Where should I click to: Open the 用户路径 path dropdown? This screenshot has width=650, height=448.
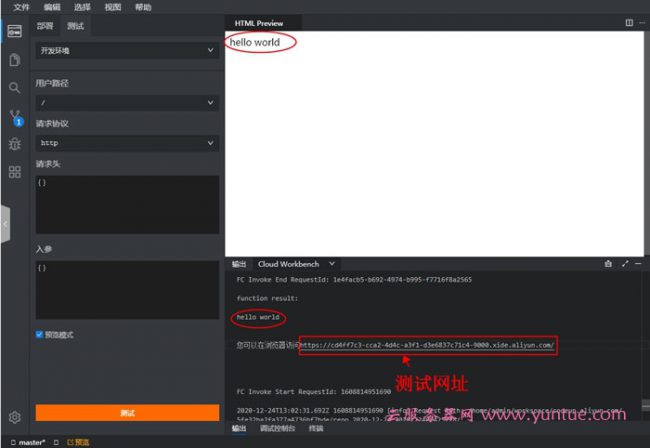[127, 102]
